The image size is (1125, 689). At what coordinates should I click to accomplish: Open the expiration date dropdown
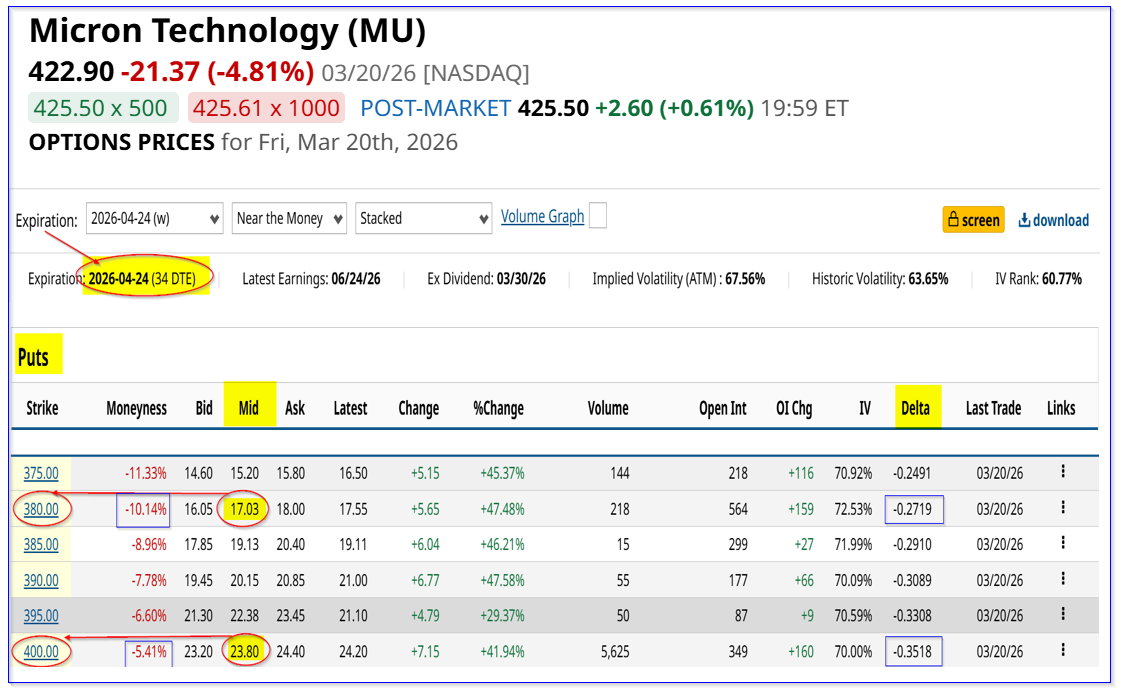[155, 218]
